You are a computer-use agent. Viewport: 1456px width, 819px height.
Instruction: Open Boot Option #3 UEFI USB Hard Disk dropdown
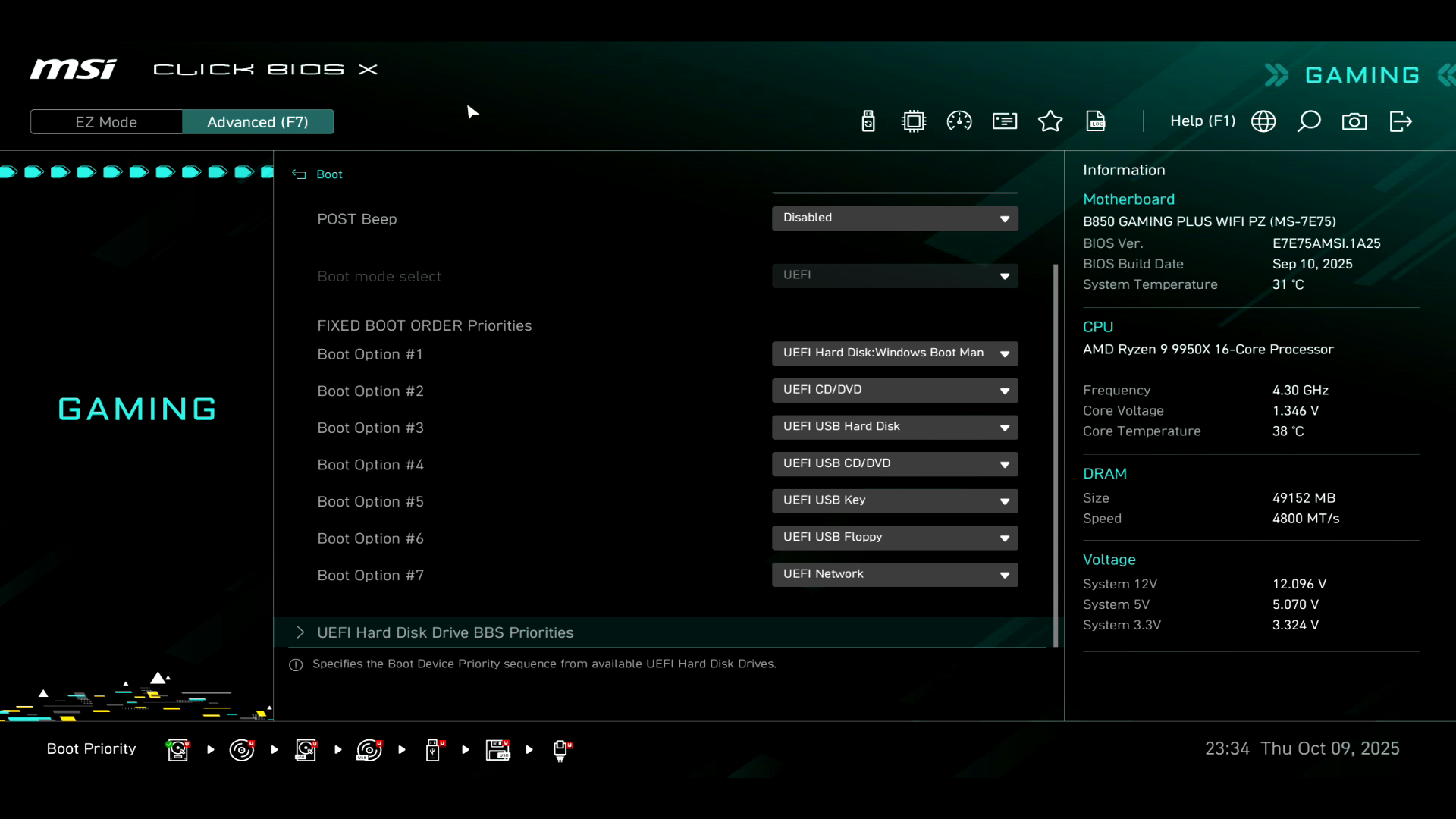point(895,427)
